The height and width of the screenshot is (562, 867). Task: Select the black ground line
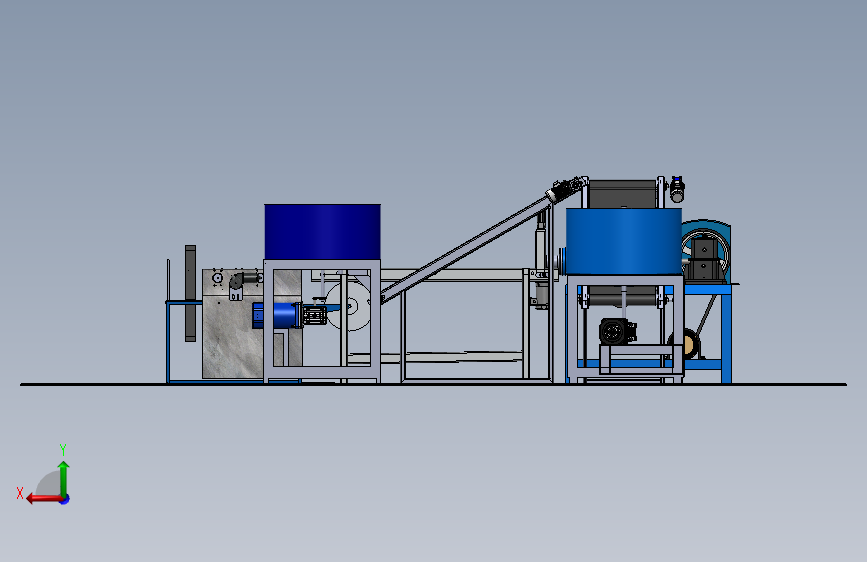coord(434,384)
